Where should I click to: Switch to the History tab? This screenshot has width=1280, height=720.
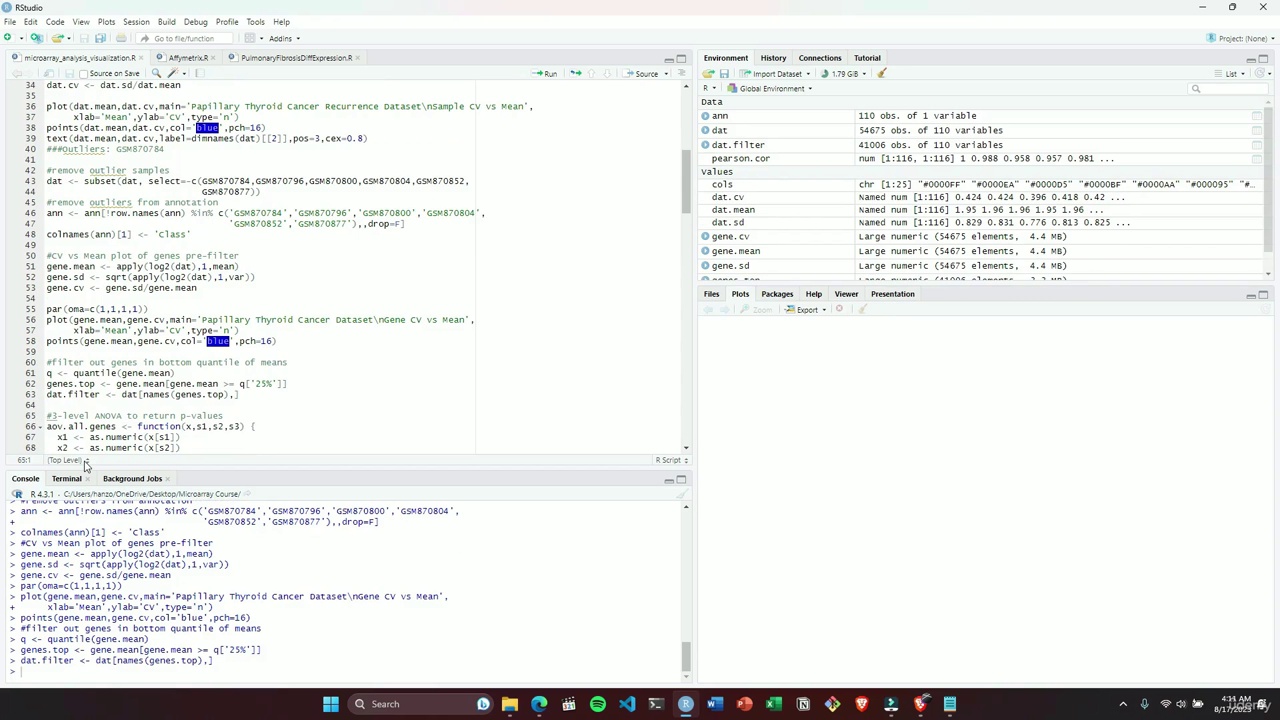[x=773, y=58]
